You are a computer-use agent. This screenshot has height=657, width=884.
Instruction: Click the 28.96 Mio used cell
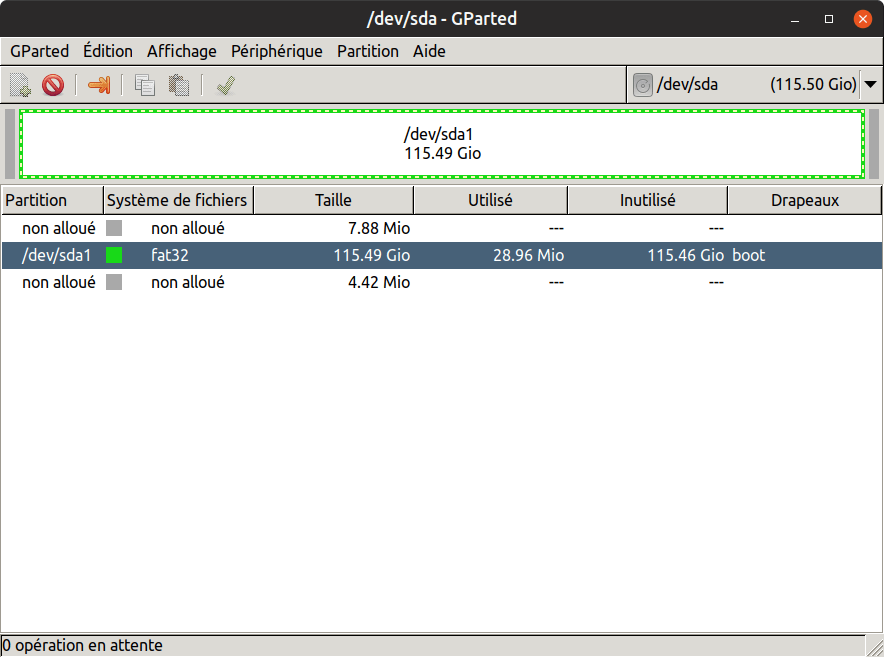pyautogui.click(x=528, y=255)
